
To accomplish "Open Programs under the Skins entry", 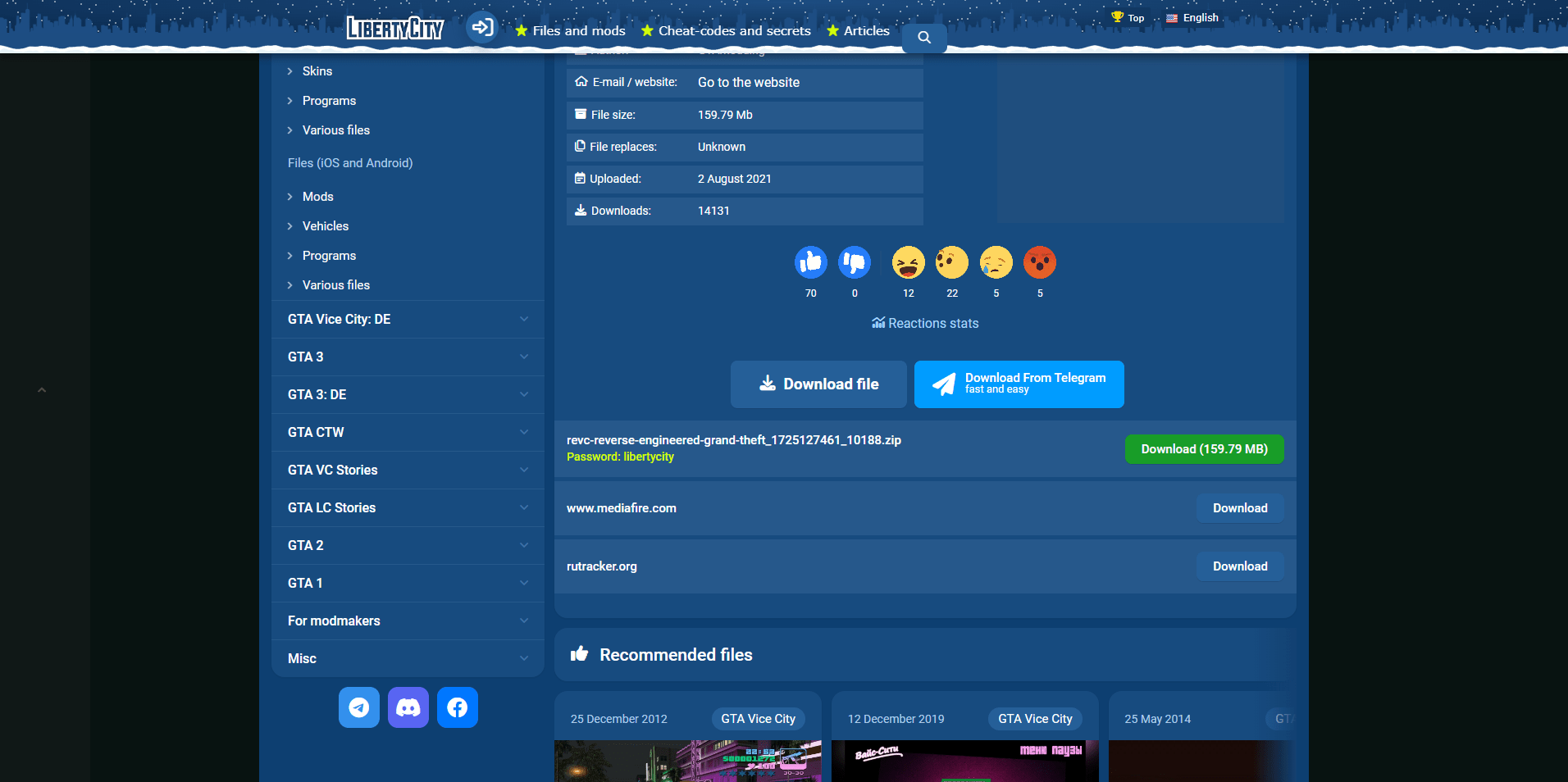I will coord(329,101).
